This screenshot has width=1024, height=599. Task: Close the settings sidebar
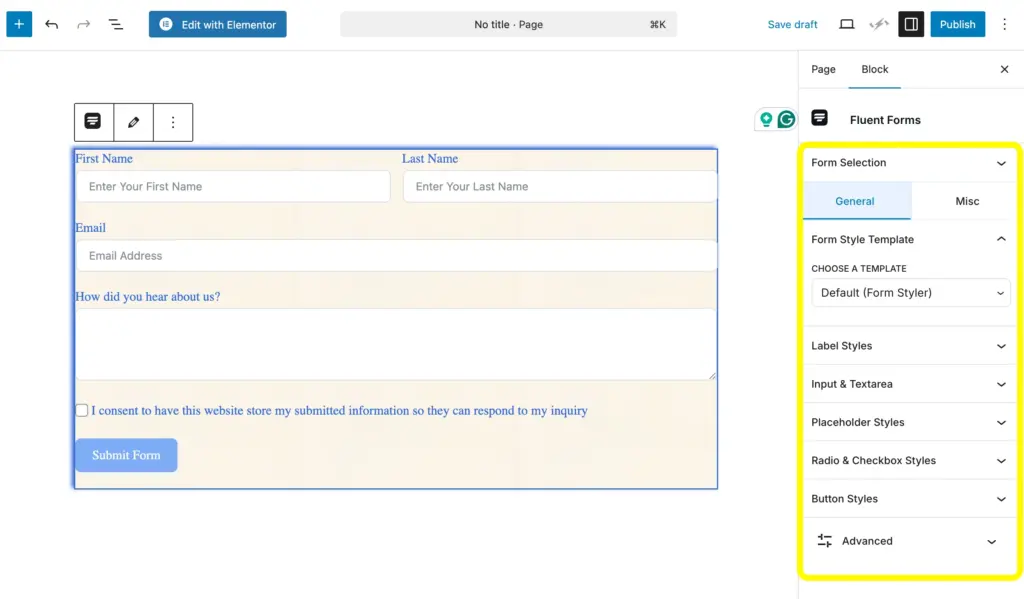[1004, 69]
